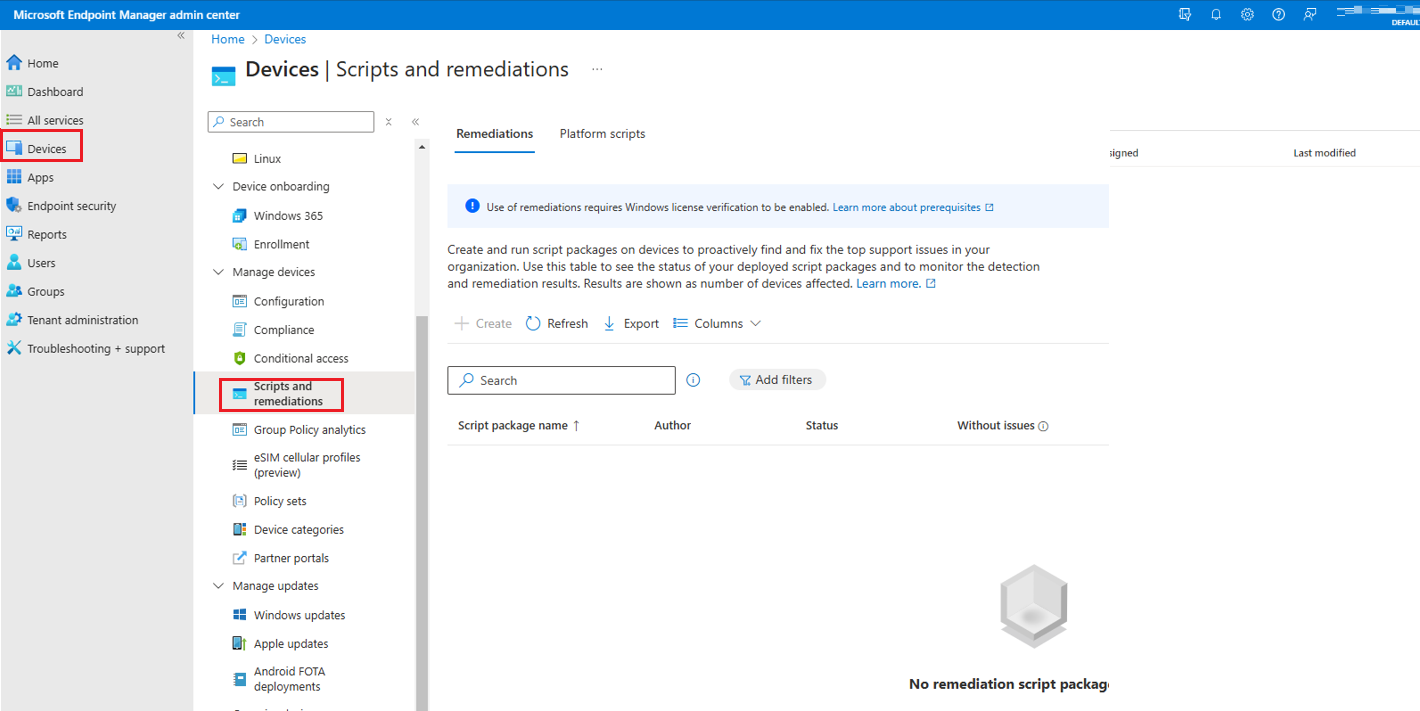Open Endpoint security
1420x711 pixels.
[x=71, y=206]
